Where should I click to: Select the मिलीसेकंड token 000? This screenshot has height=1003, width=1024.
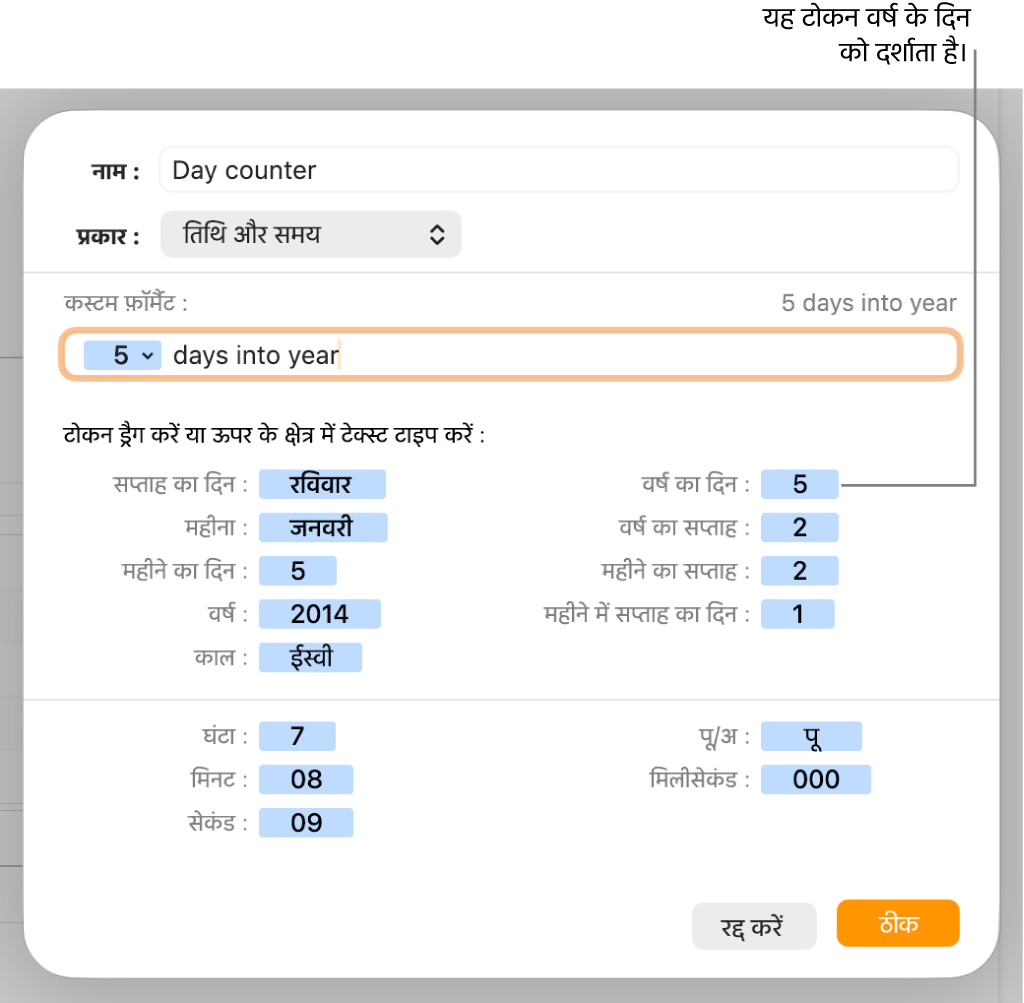click(x=816, y=779)
